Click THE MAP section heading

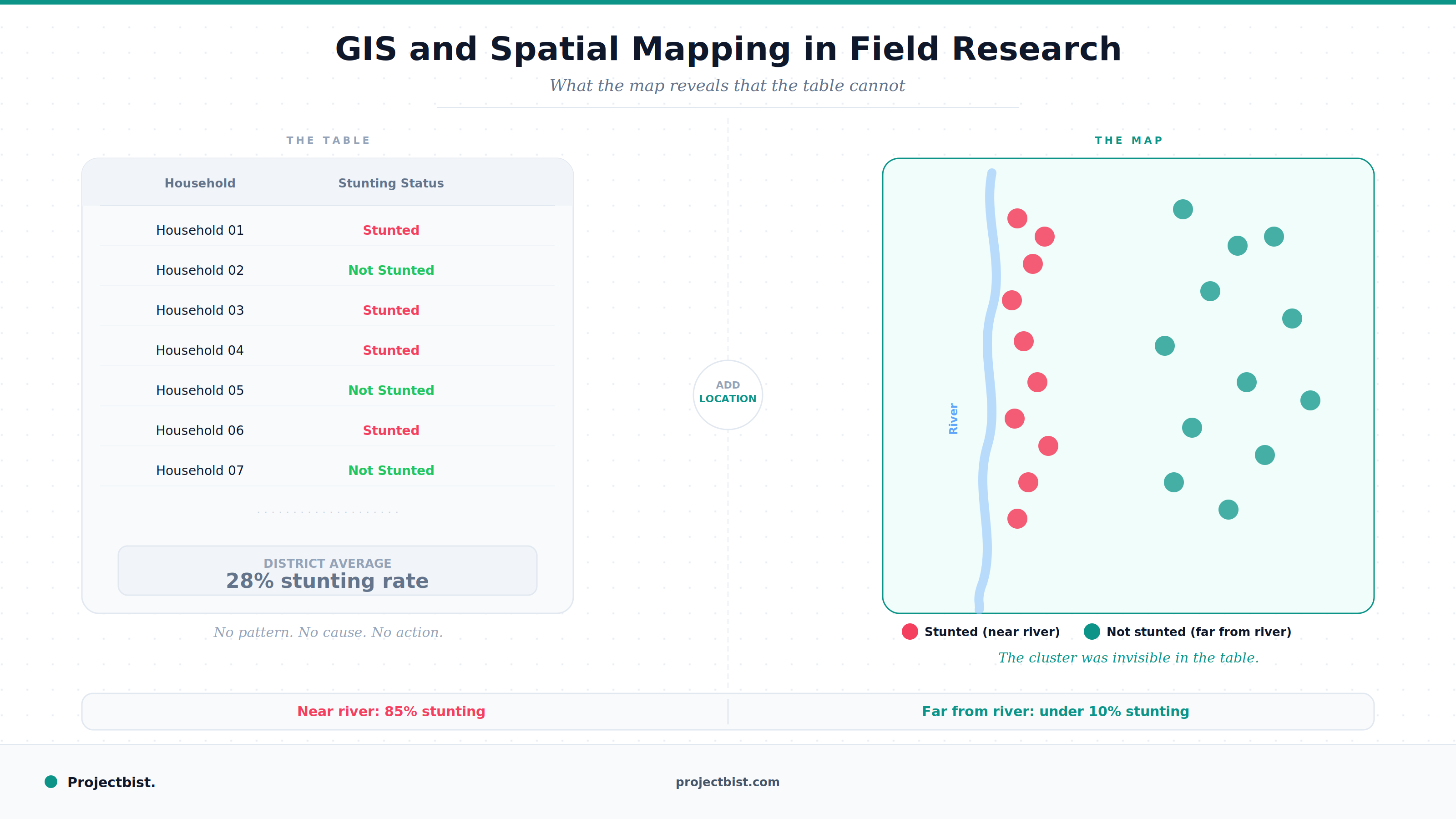coord(1128,140)
